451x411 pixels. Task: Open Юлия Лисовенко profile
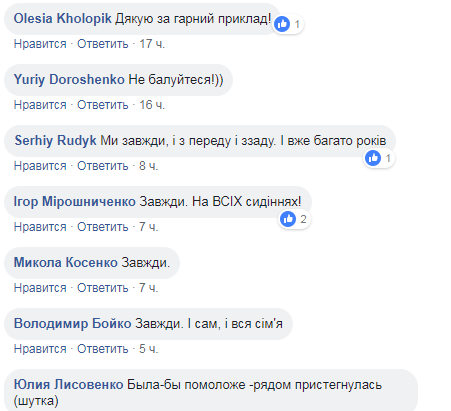coord(69,385)
